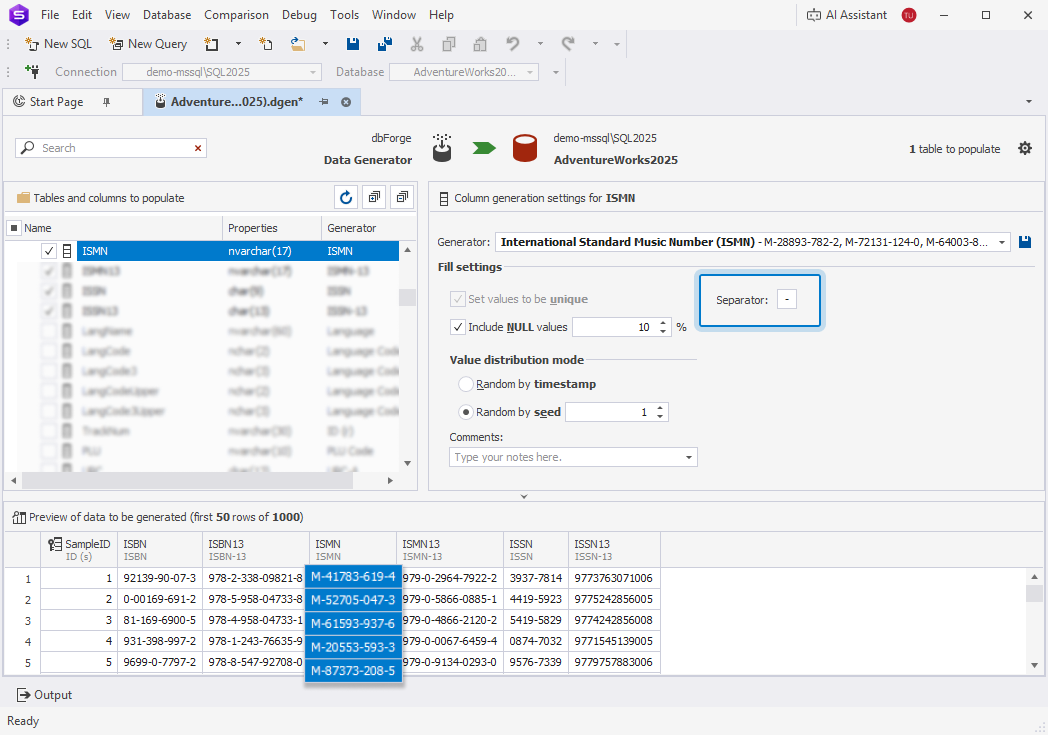1048x735 pixels.
Task: Open the Database dropdown
Action: (530, 72)
